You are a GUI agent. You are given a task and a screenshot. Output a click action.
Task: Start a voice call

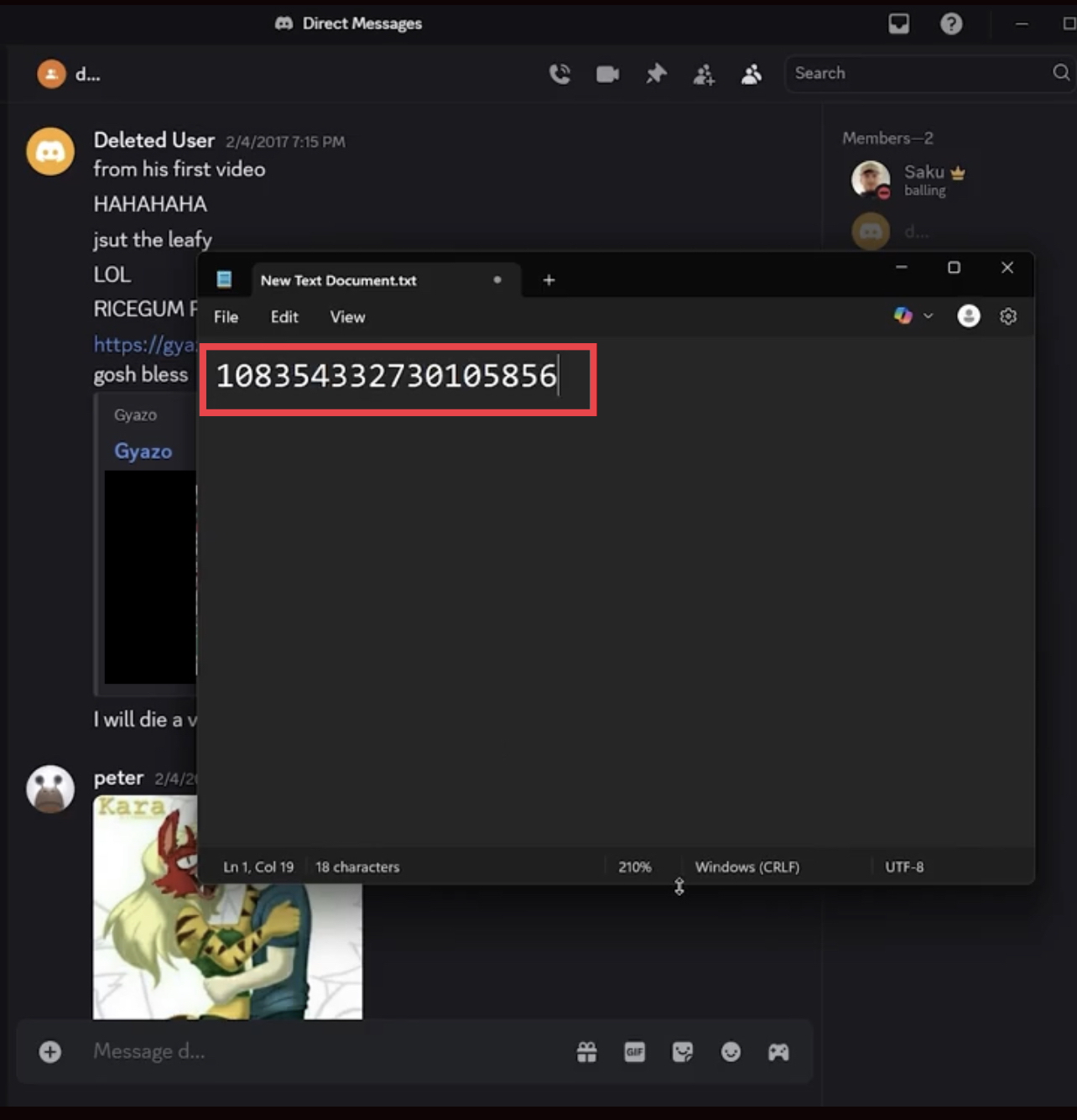coord(559,75)
